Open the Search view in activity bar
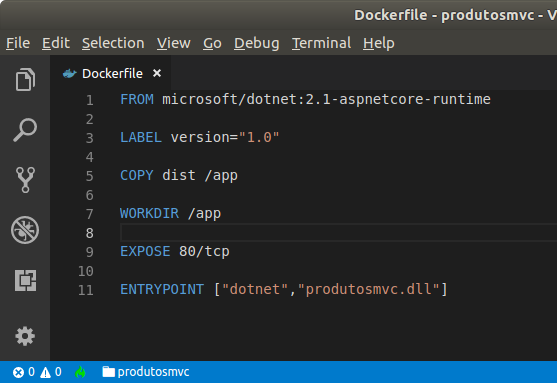The image size is (557, 383). coord(25,130)
